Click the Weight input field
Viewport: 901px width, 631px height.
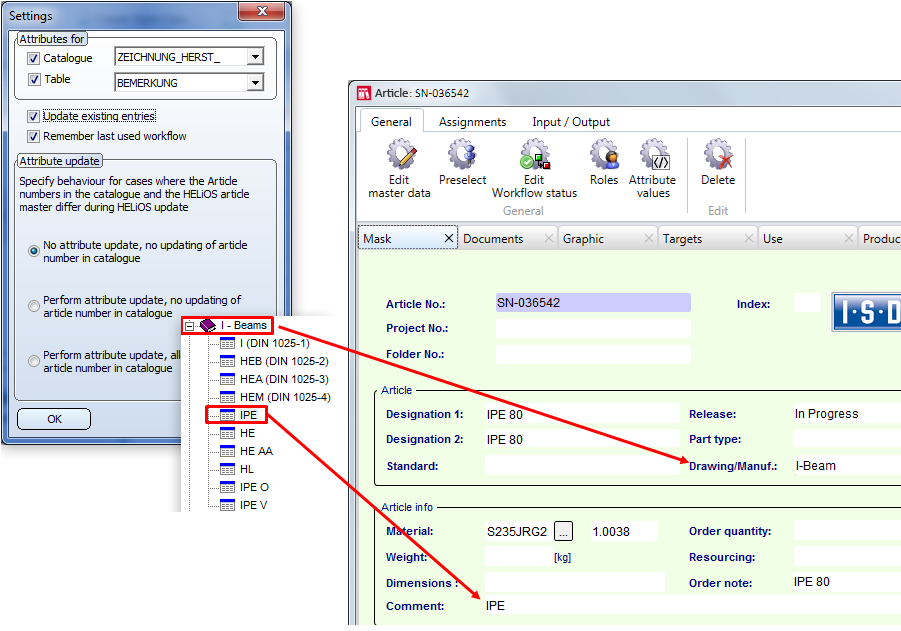pyautogui.click(x=518, y=556)
